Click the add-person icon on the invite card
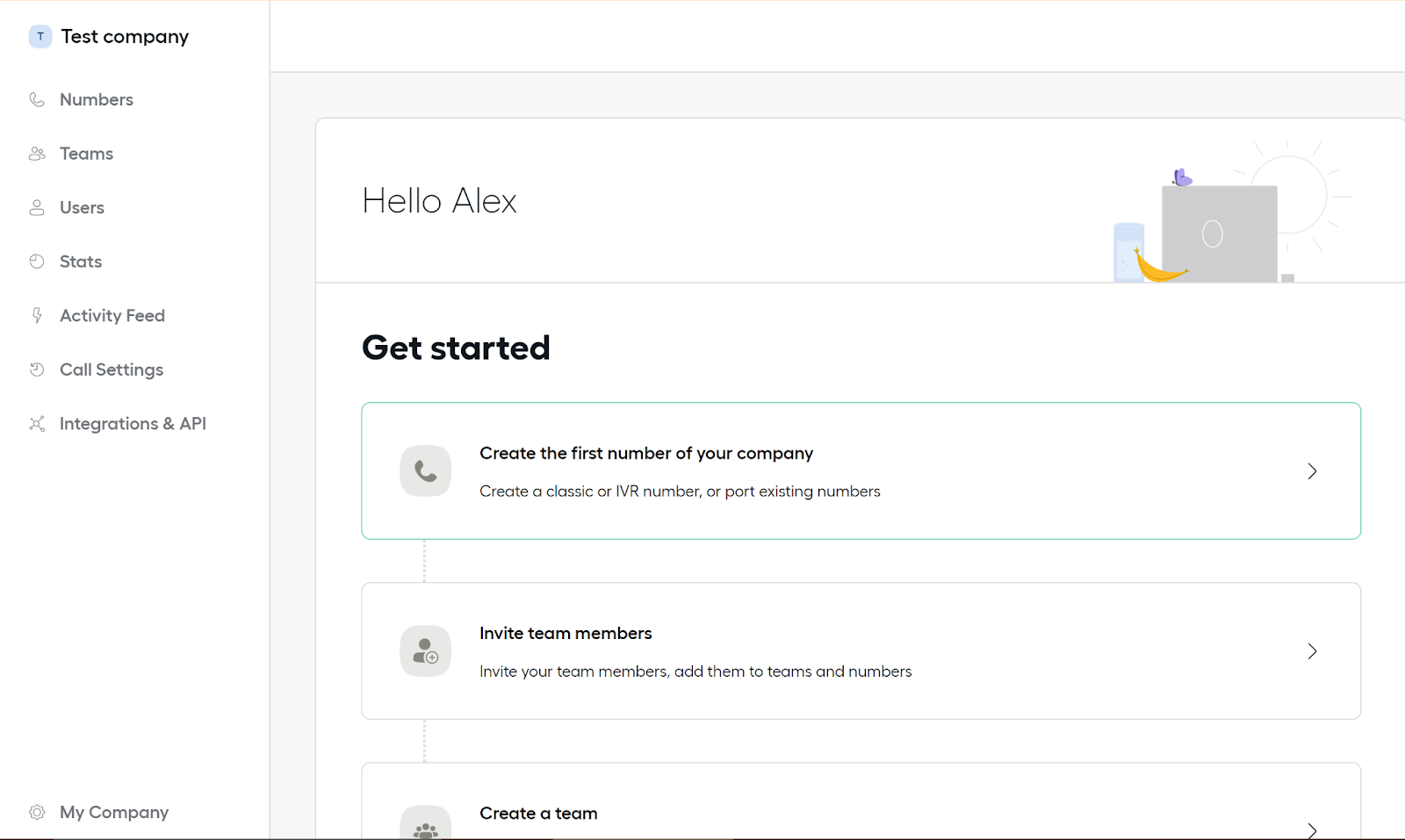Screen dimensions: 1405x840 pos(425,651)
